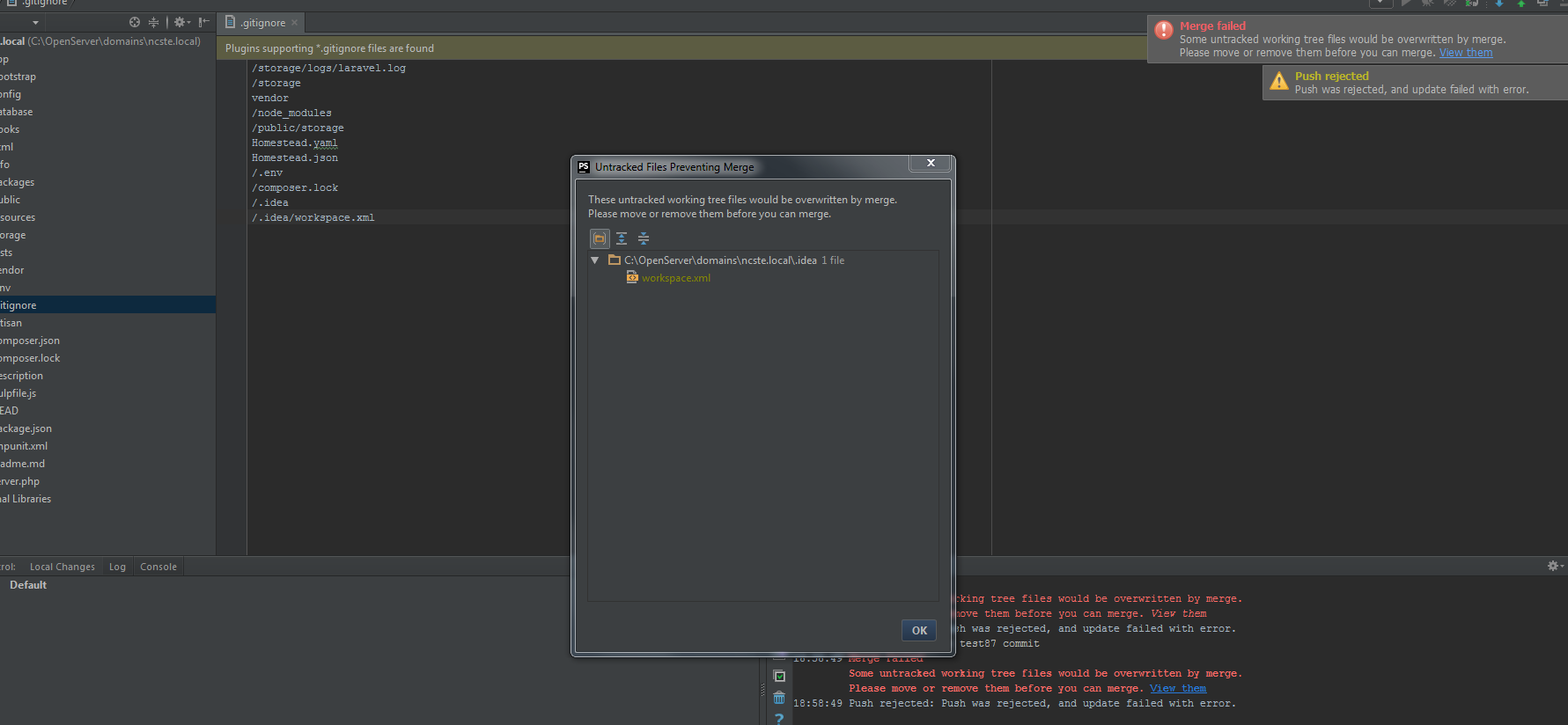Switch to the Console tab
This screenshot has height=725, width=1568.
point(158,567)
